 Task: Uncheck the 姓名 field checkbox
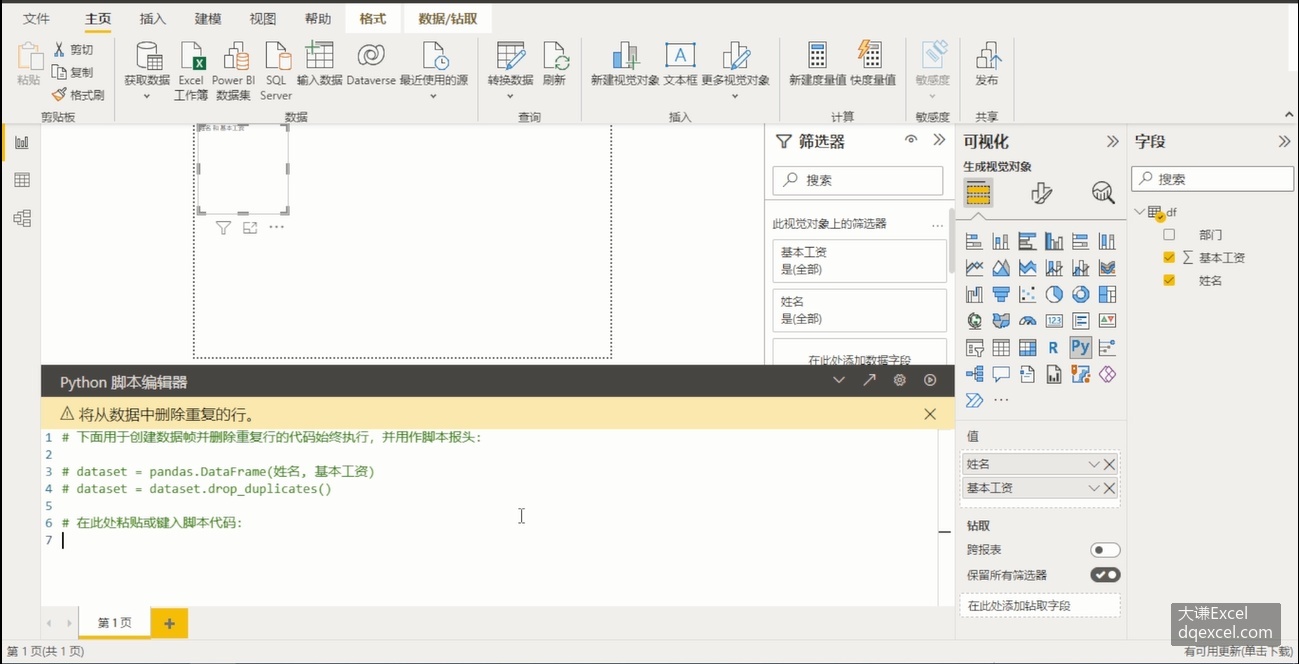click(1169, 281)
